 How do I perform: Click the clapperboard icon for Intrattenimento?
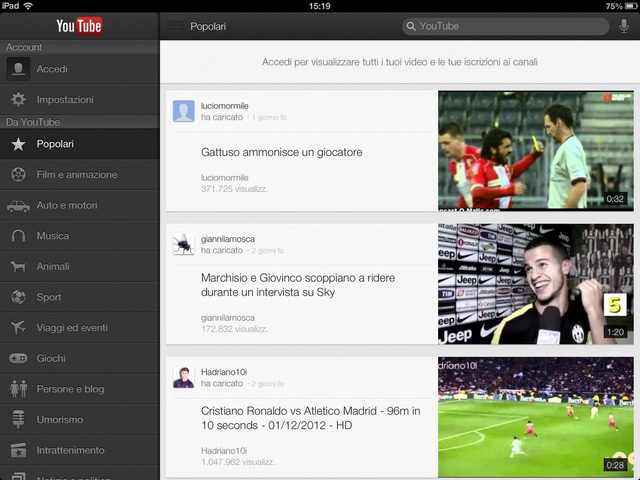pos(18,450)
